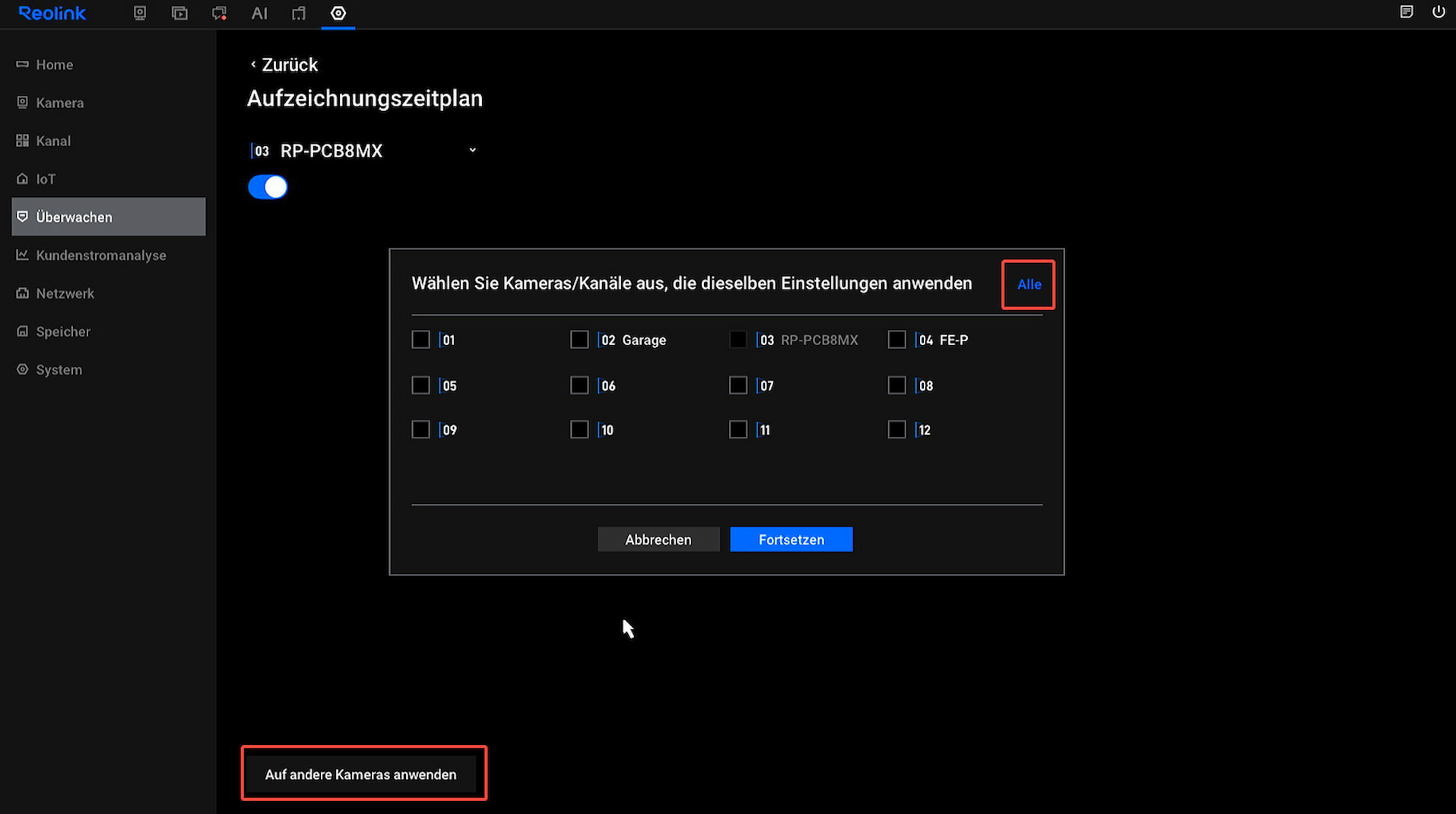Check the channel 11 checkbox
Image resolution: width=1456 pixels, height=814 pixels.
(x=738, y=429)
